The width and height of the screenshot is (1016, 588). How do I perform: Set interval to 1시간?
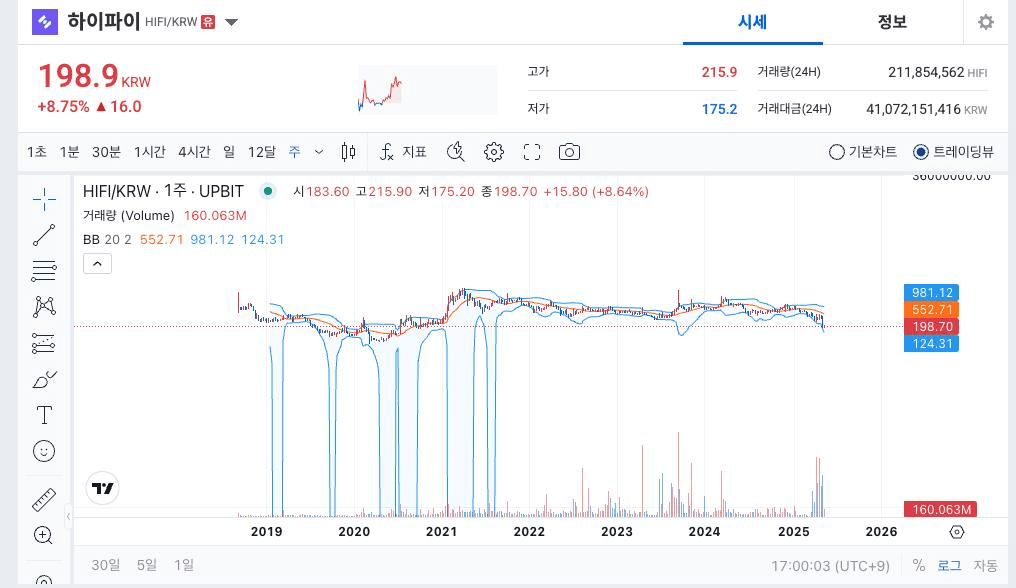coord(150,152)
